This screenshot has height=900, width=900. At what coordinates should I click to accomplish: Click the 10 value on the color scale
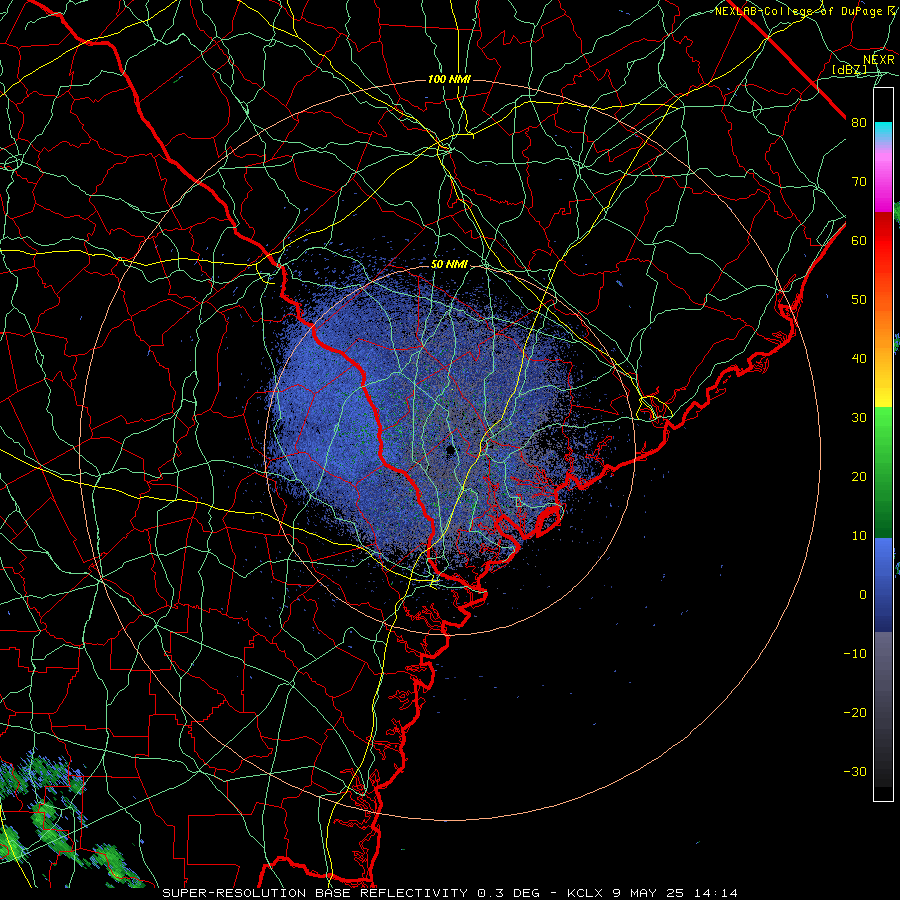tap(859, 536)
